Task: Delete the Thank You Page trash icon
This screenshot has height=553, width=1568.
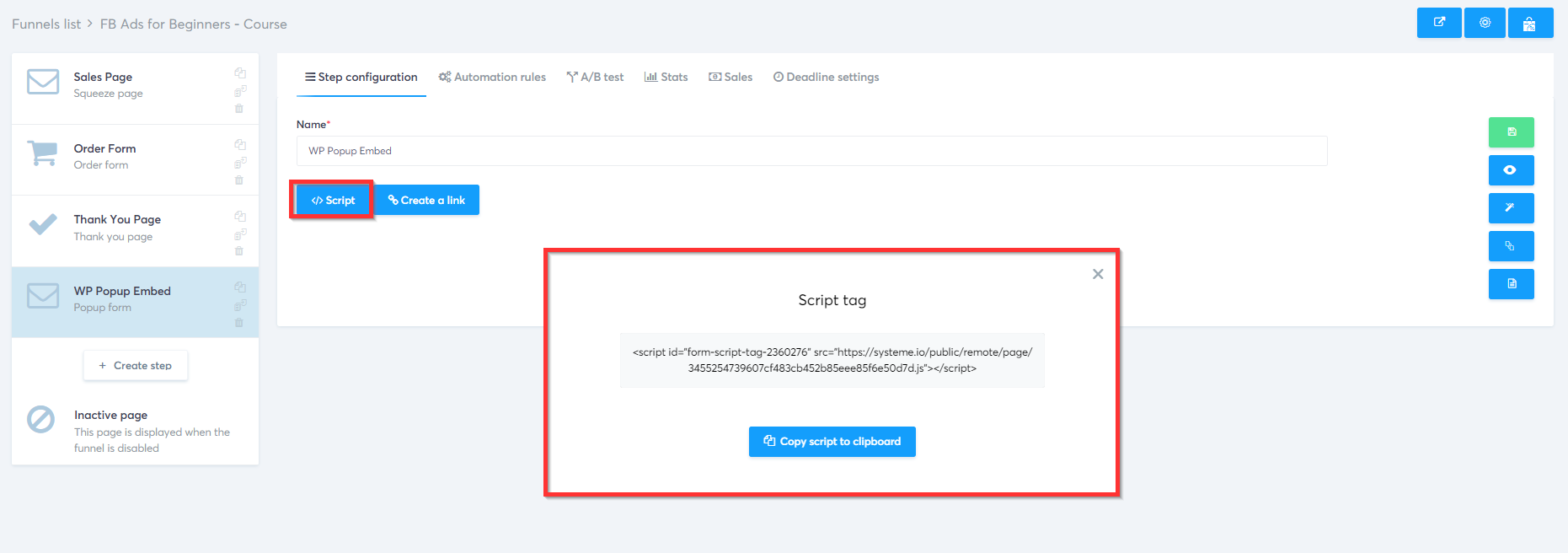Action: [239, 251]
